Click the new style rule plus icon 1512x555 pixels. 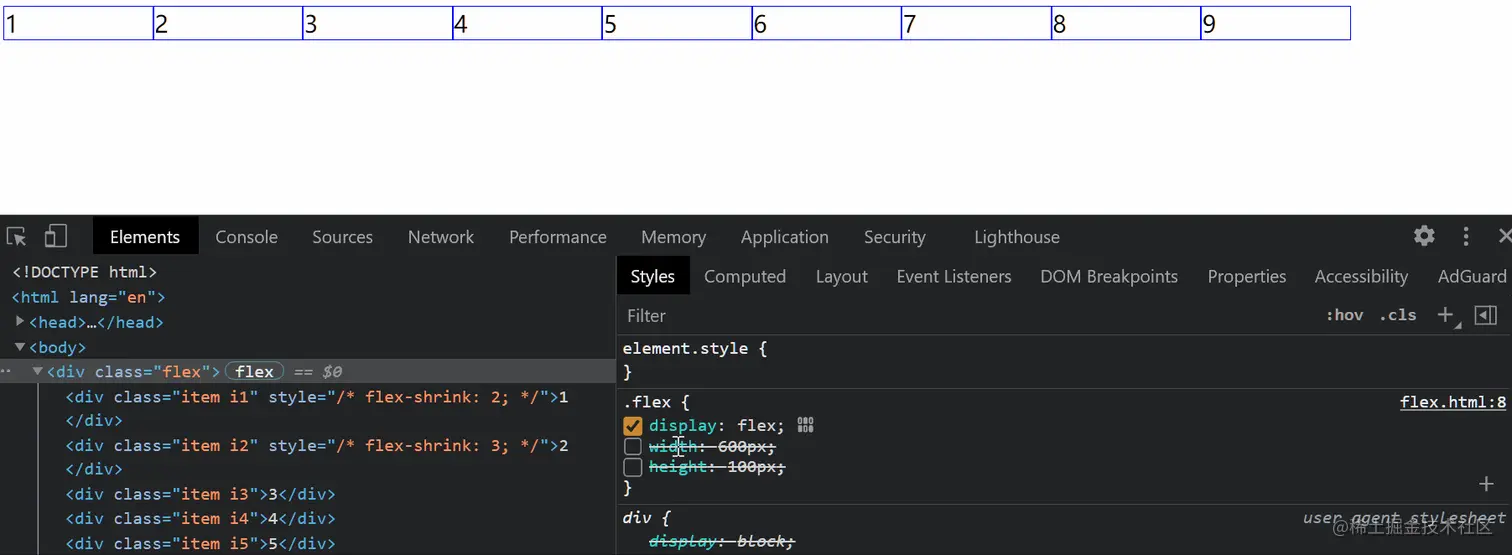[x=1445, y=315]
